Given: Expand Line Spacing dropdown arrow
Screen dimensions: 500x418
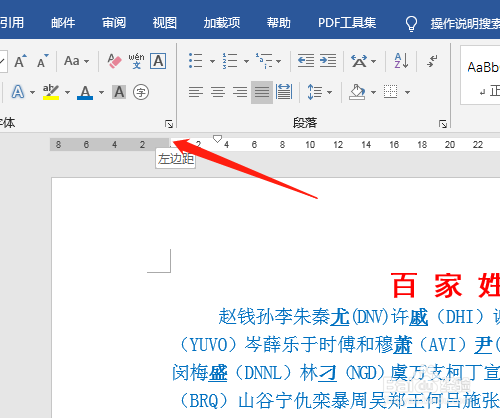Looking at the screenshot, I should 329,92.
